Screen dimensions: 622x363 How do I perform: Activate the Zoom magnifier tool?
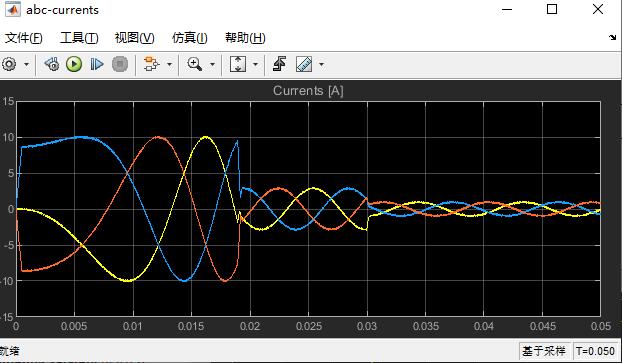[x=194, y=64]
